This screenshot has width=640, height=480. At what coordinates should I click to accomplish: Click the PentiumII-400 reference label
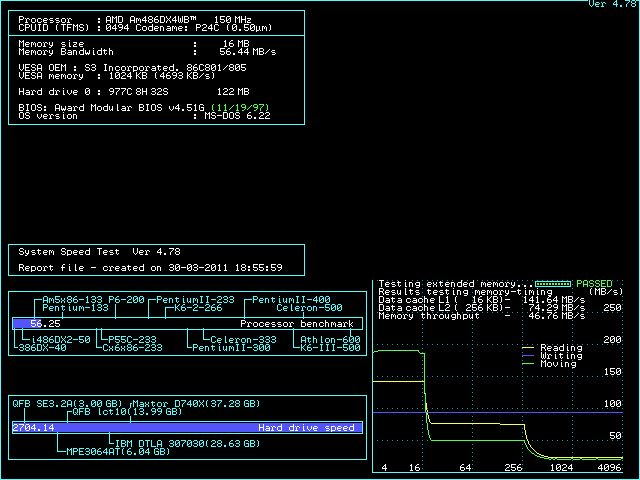291,300
